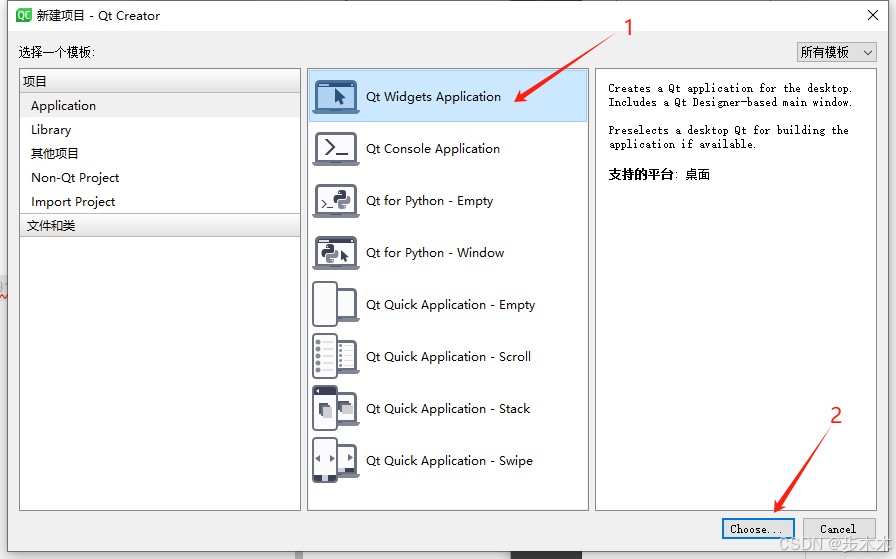Screen dimensions: 896x559
Task: Click the Qt Console Application terminal icon
Action: click(x=336, y=149)
